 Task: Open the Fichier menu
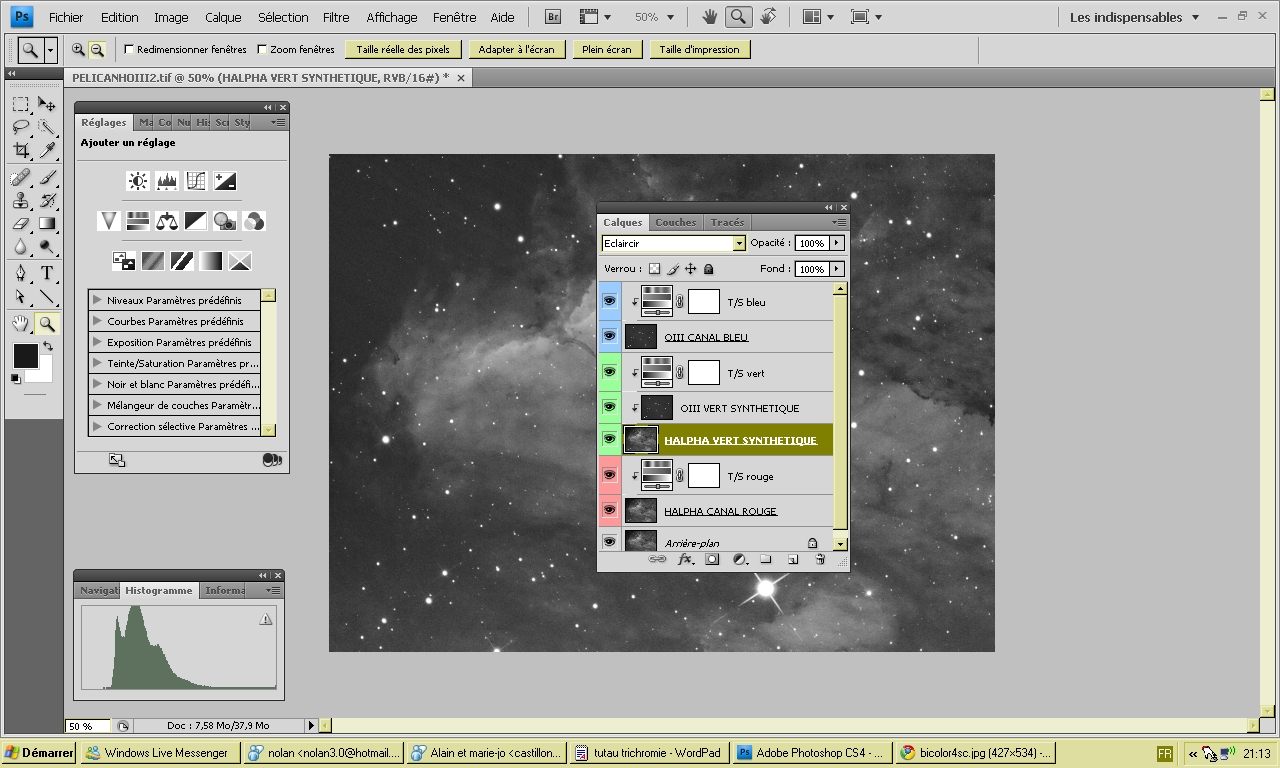pyautogui.click(x=66, y=17)
